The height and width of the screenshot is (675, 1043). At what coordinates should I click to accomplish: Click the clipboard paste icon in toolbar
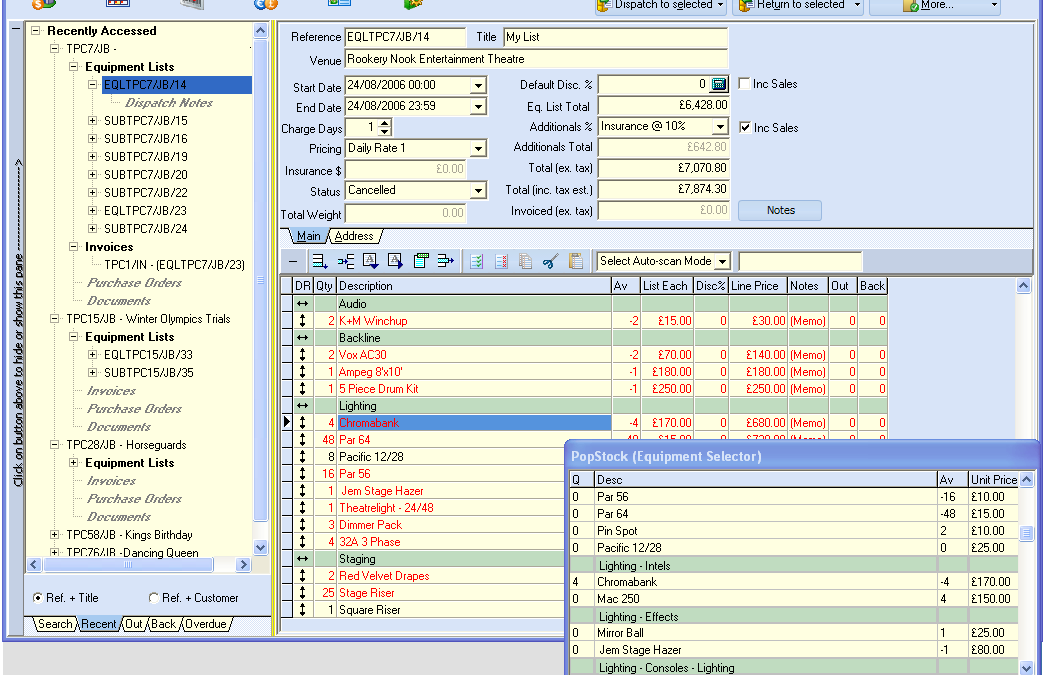click(x=575, y=261)
